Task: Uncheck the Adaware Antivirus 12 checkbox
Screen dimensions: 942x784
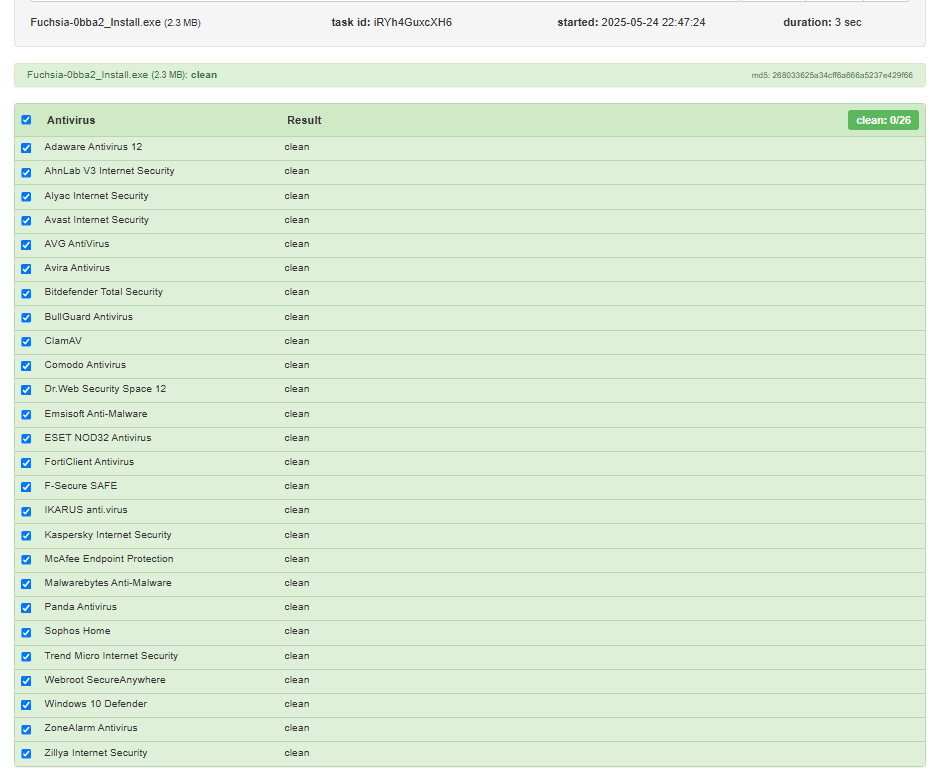Action: point(26,148)
